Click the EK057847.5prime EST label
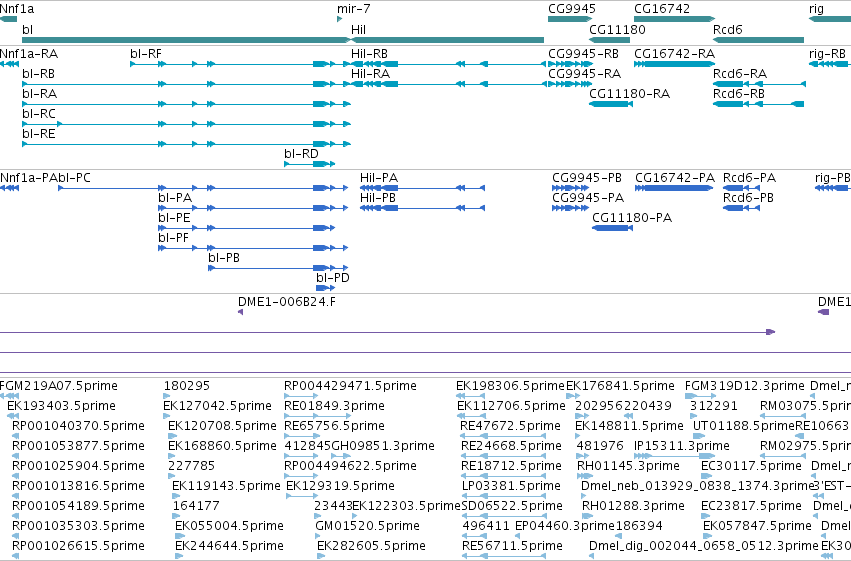Viewport: 851px width, 561px height. tap(757, 526)
